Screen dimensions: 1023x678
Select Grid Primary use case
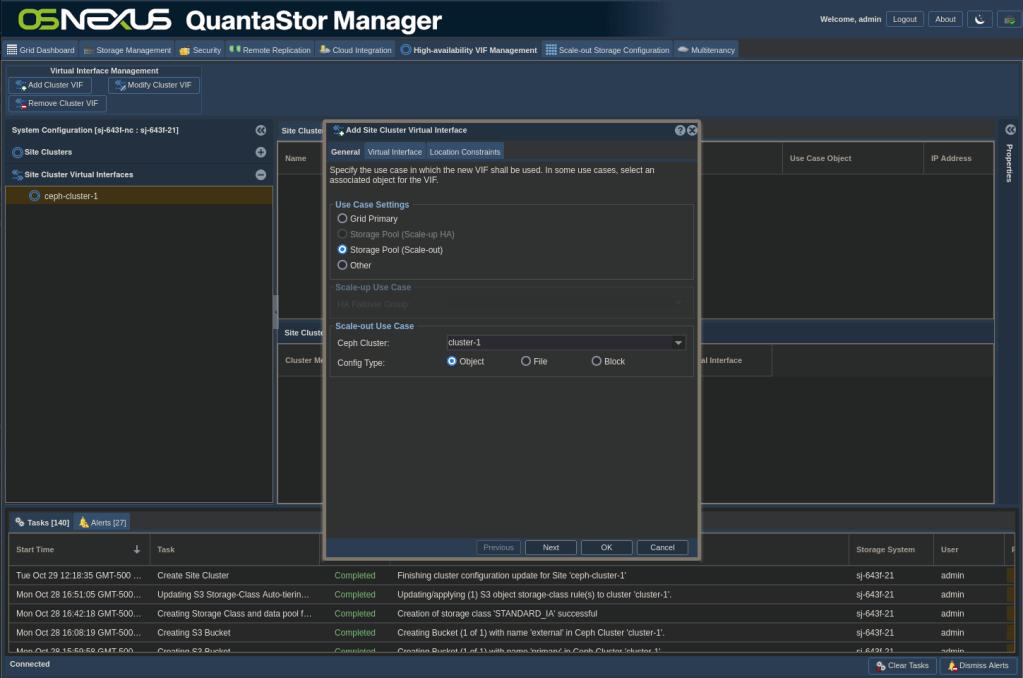pyautogui.click(x=343, y=218)
